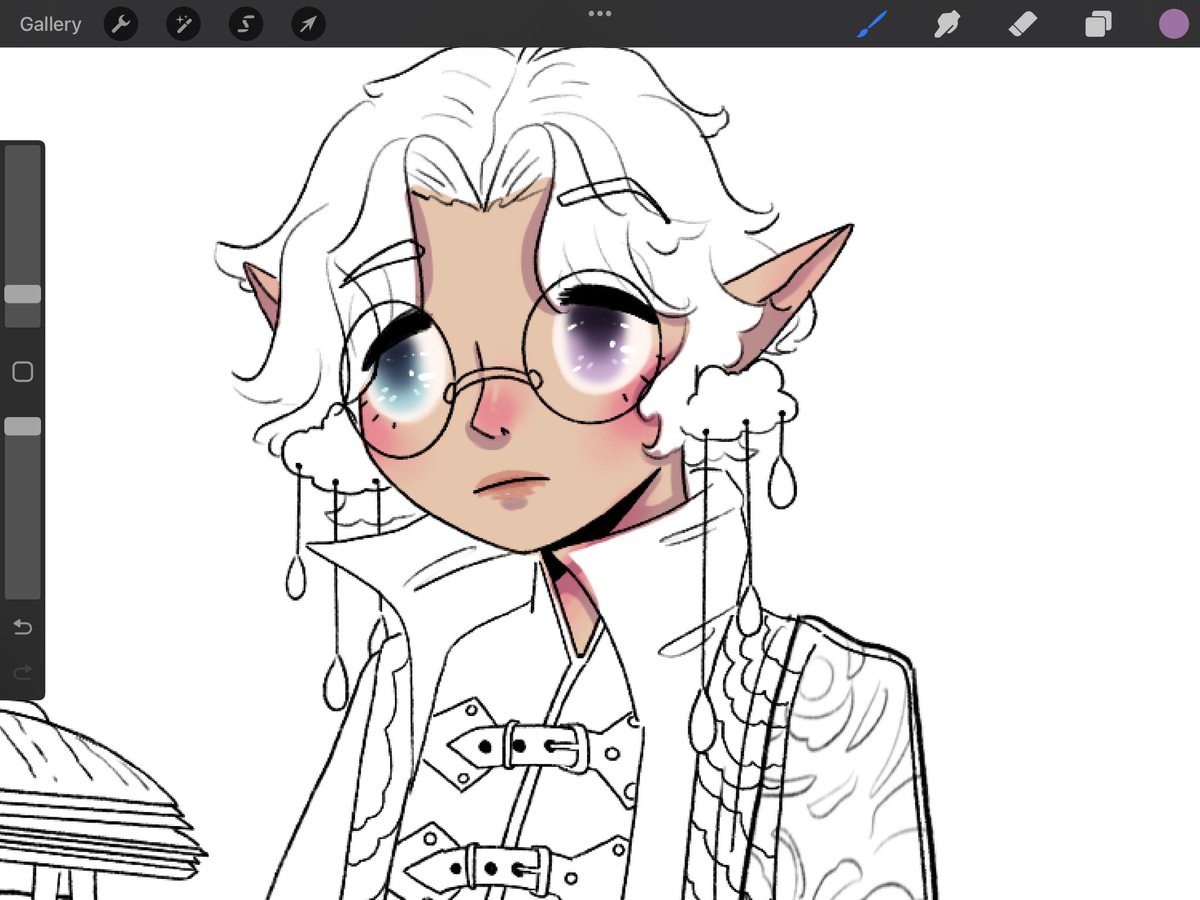Open the Adjustments magic wand menu
Screen dimensions: 1200x900
[x=184, y=24]
